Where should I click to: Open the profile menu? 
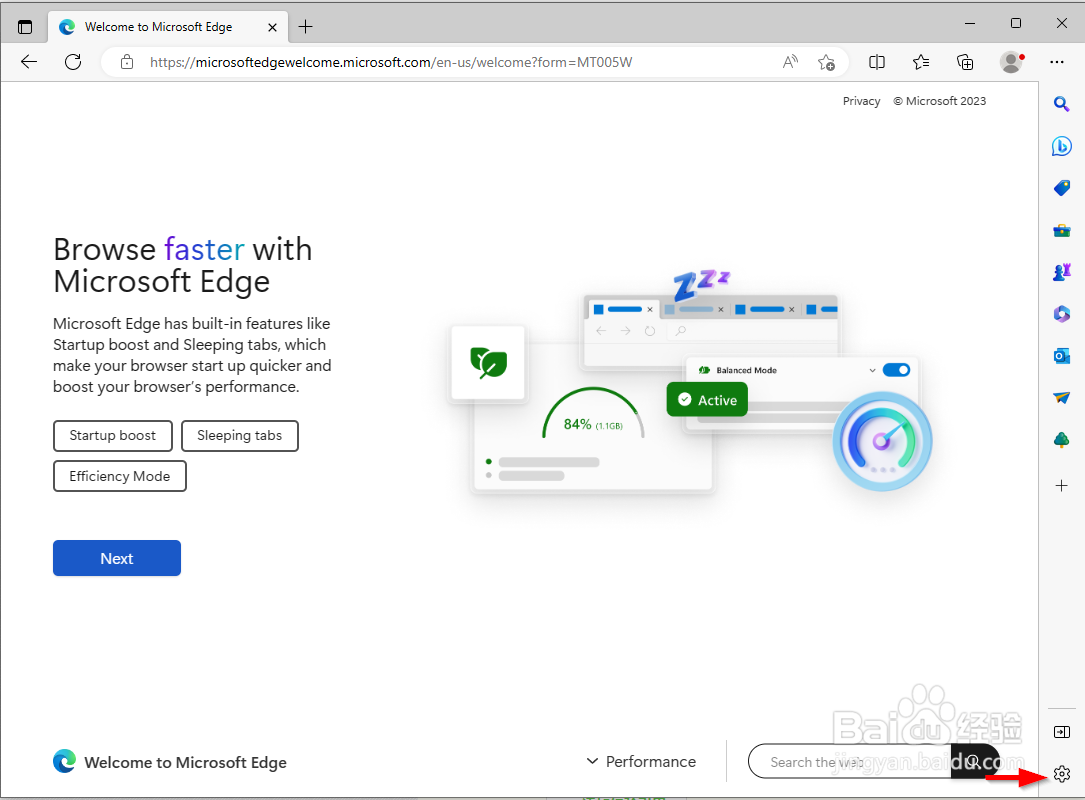[x=1011, y=61]
